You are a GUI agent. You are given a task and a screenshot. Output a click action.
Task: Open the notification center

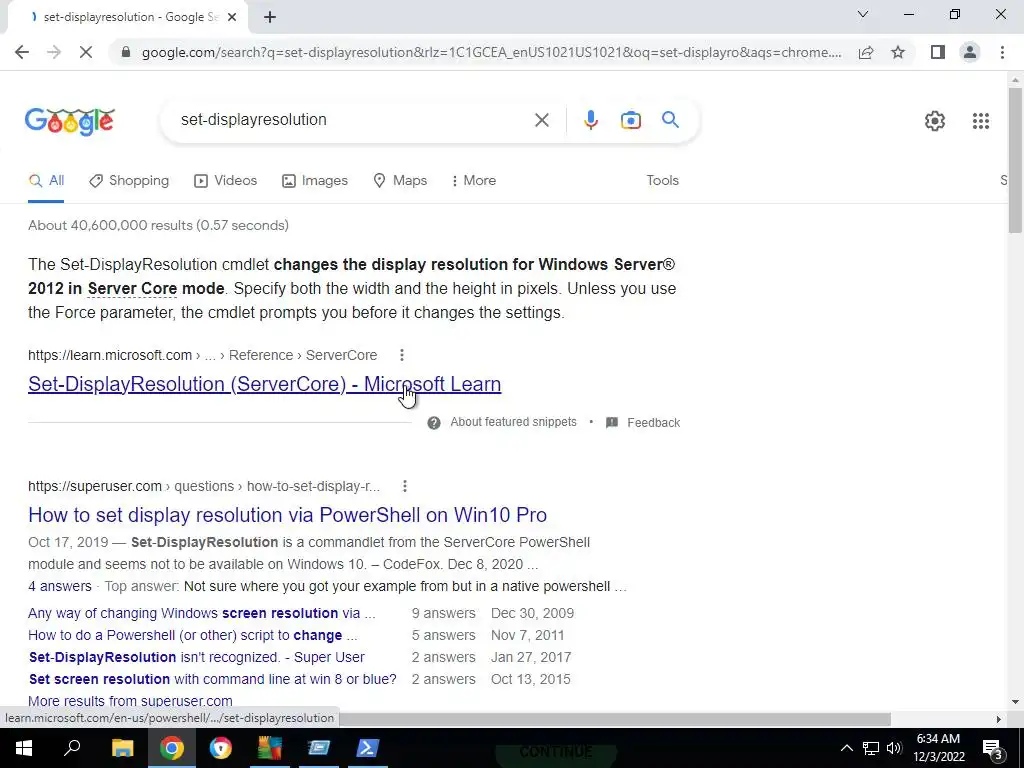pyautogui.click(x=993, y=748)
